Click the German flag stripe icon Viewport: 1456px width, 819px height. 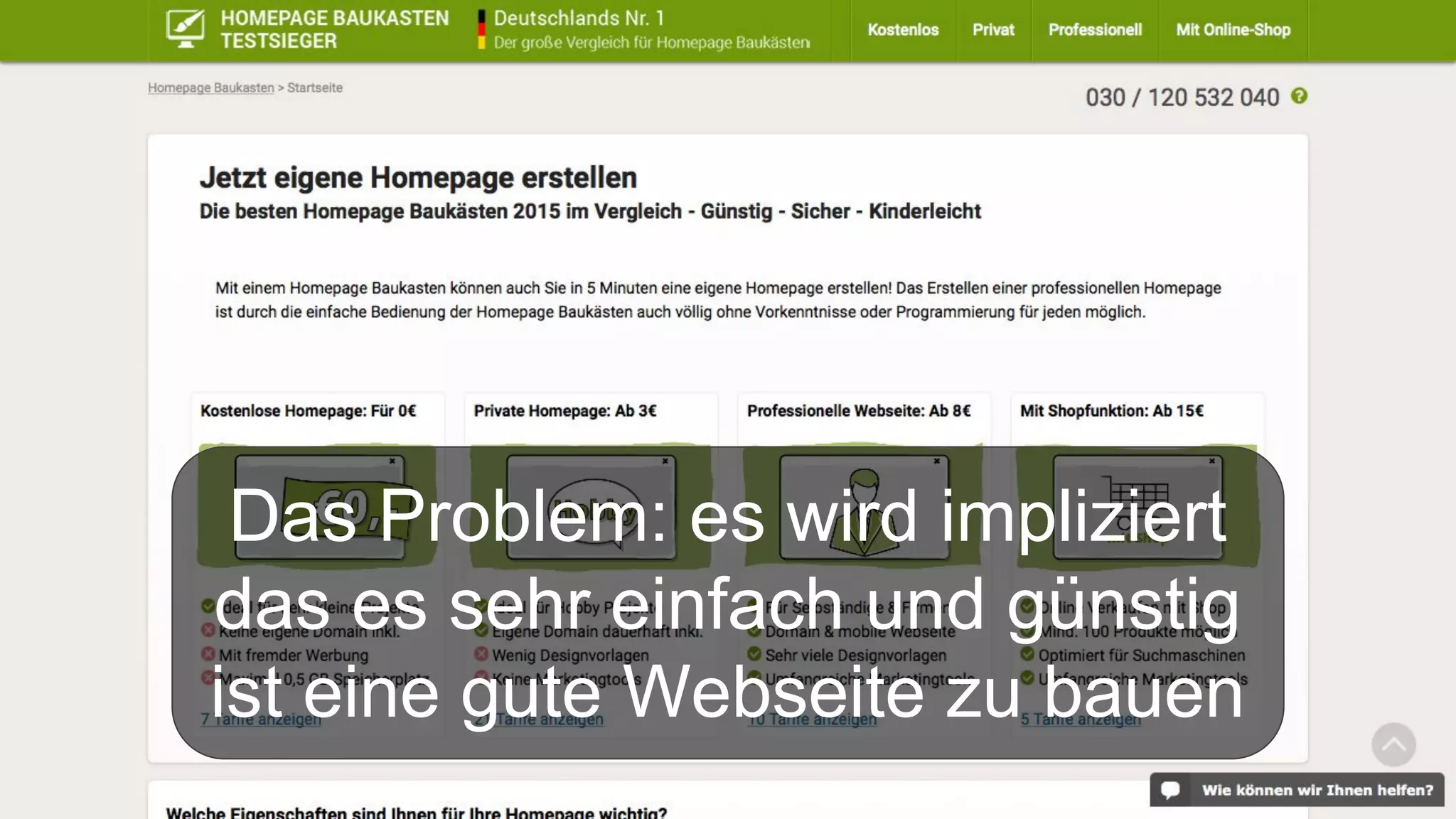pos(481,29)
